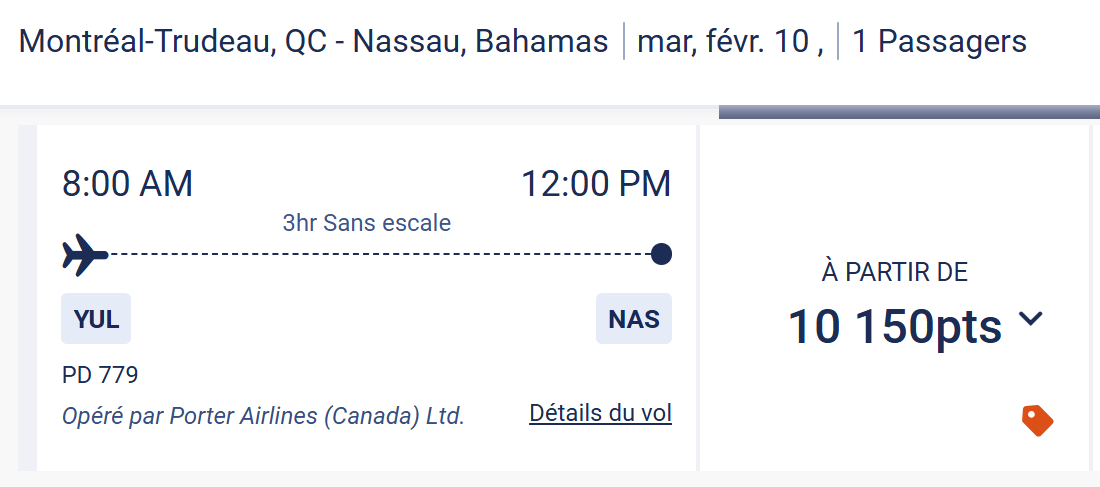The image size is (1100, 487).
Task: Click the airplane departure icon
Action: point(84,255)
